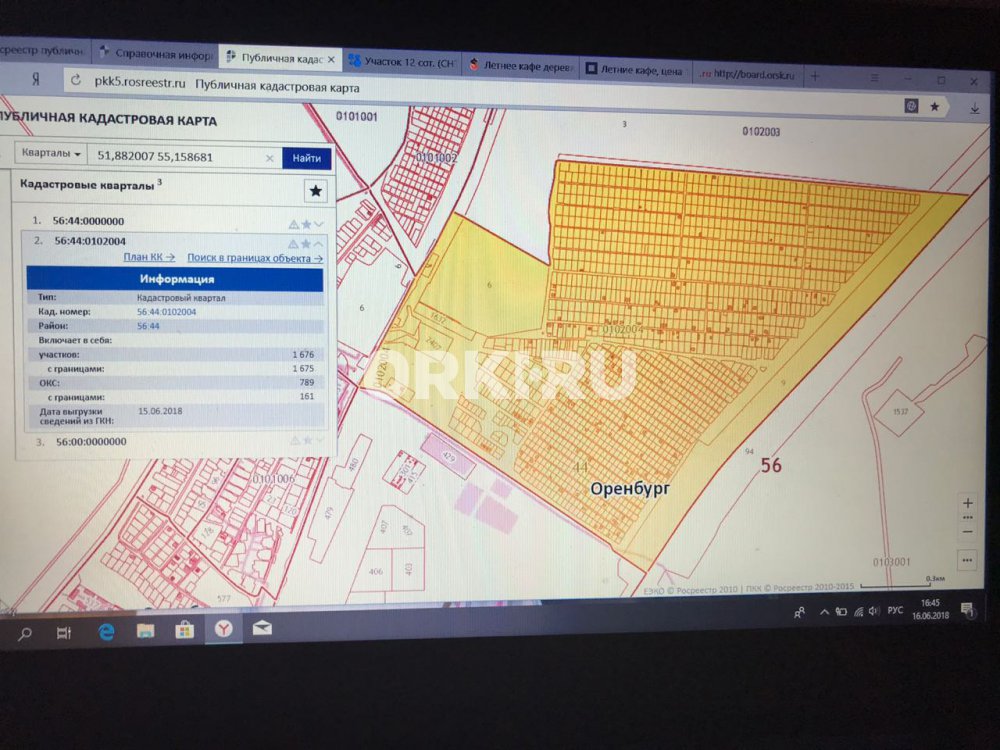Screen dimensions: 1000x750
Task: Open the Кварталы search type dropdown
Action: pyautogui.click(x=50, y=155)
